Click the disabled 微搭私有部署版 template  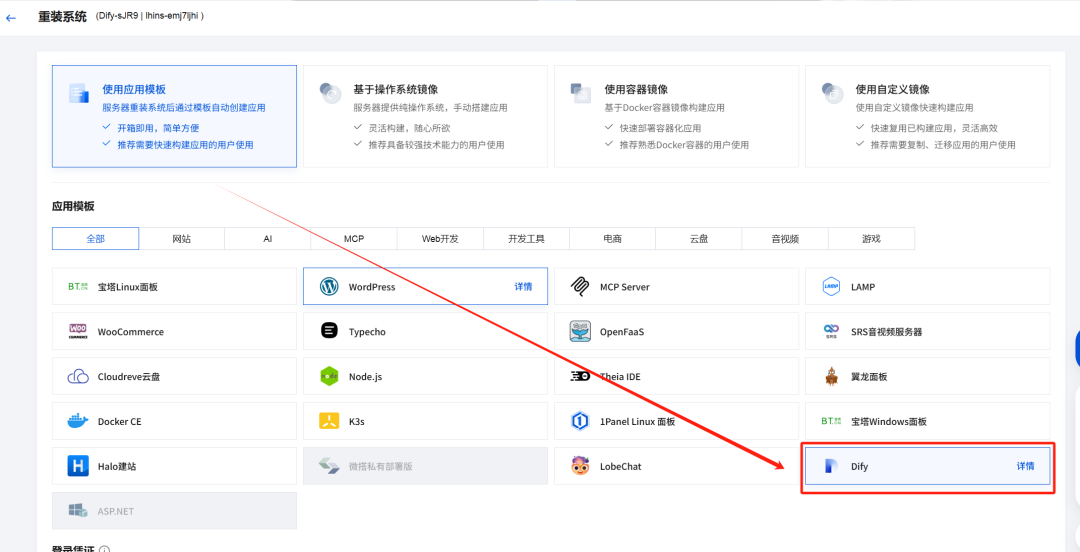coord(425,466)
